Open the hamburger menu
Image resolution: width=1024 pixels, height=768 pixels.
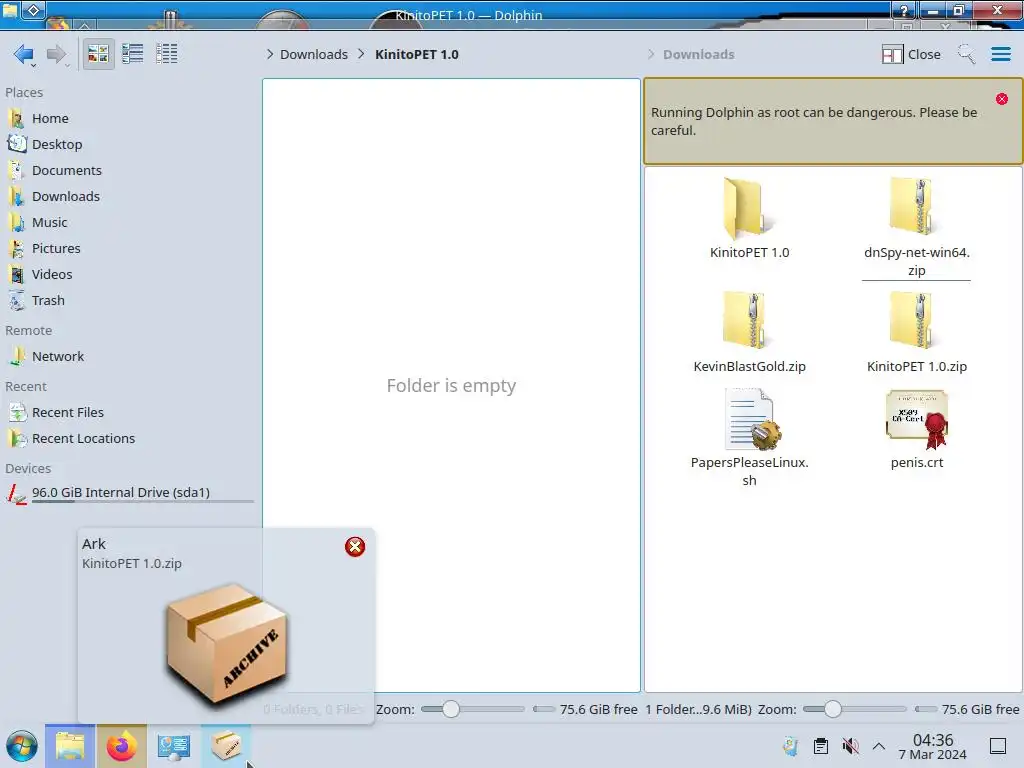tap(1000, 54)
